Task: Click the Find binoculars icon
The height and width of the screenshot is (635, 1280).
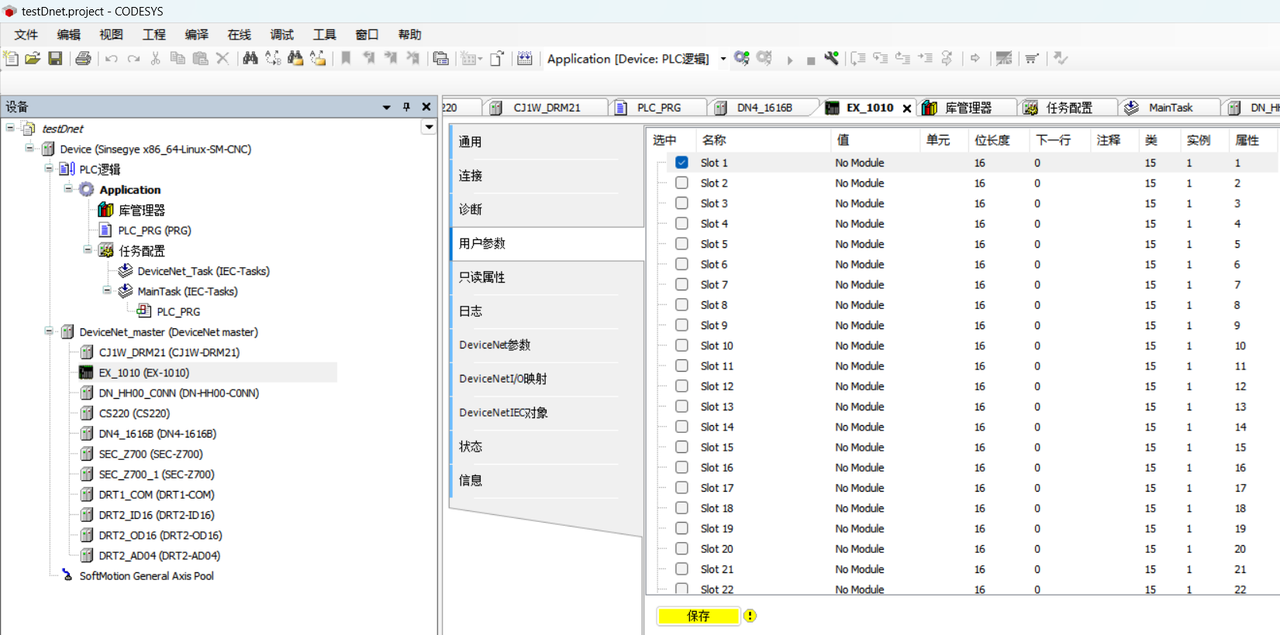Action: pos(250,59)
